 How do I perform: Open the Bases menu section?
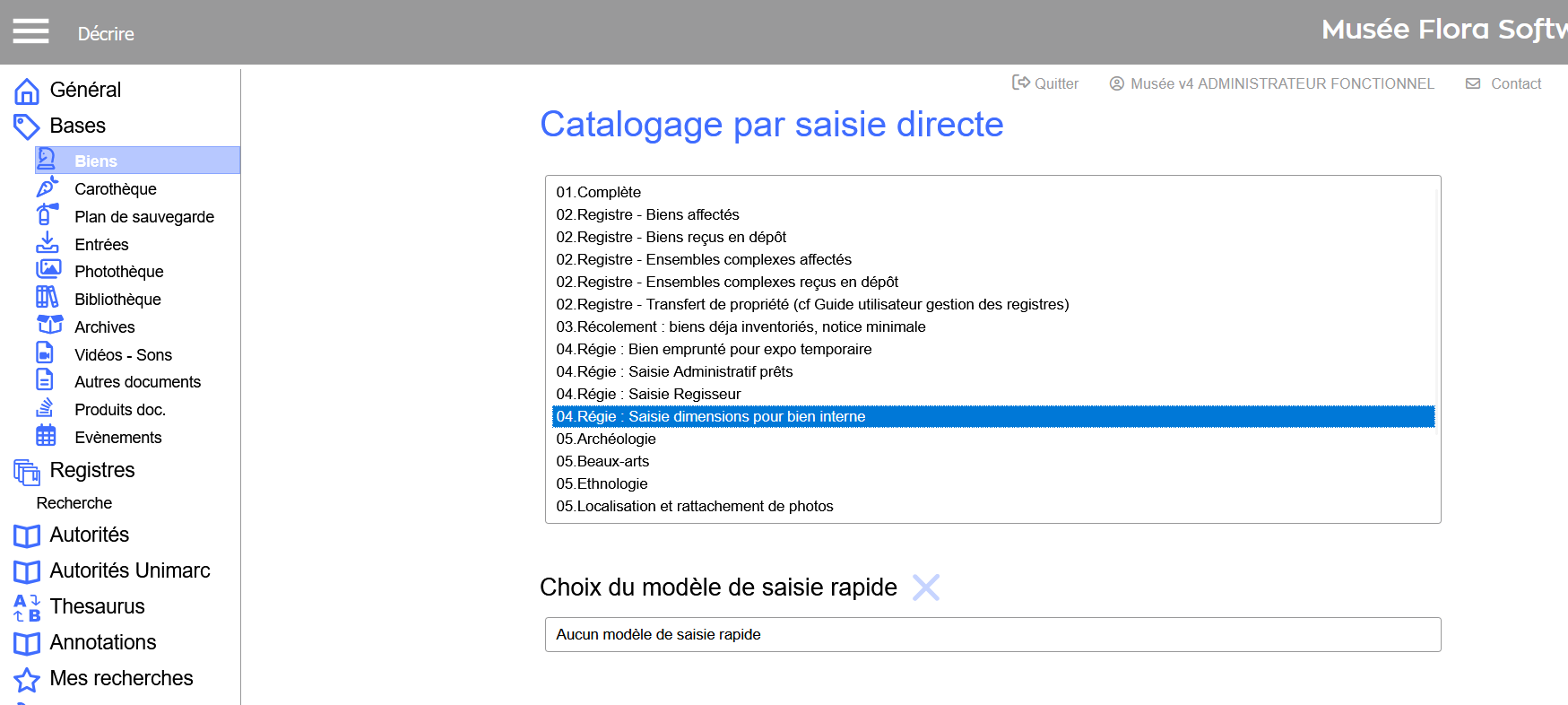78,126
